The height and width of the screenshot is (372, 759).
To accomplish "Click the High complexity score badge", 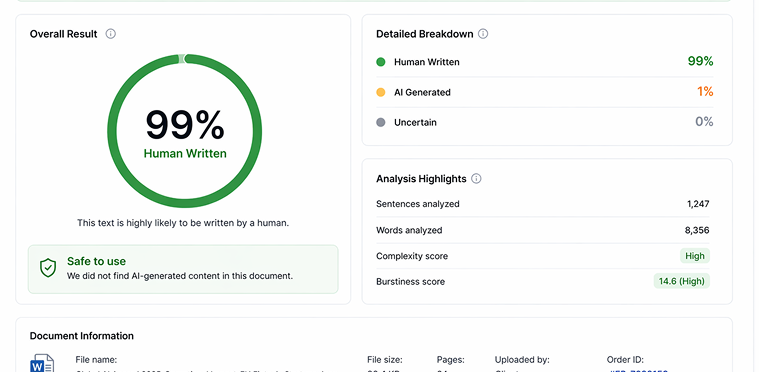I will click(695, 256).
